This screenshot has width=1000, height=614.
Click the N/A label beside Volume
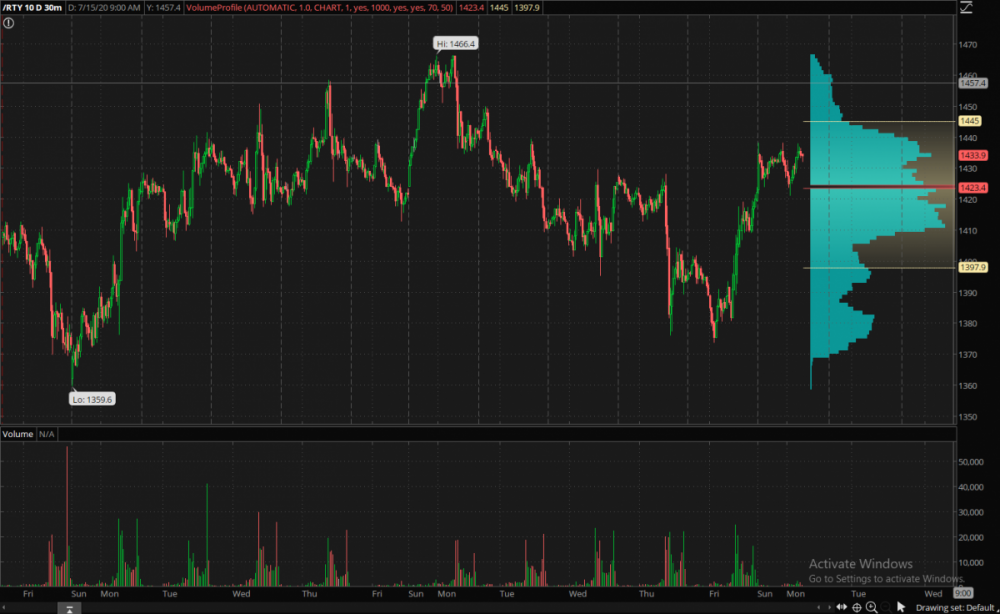(x=47, y=434)
